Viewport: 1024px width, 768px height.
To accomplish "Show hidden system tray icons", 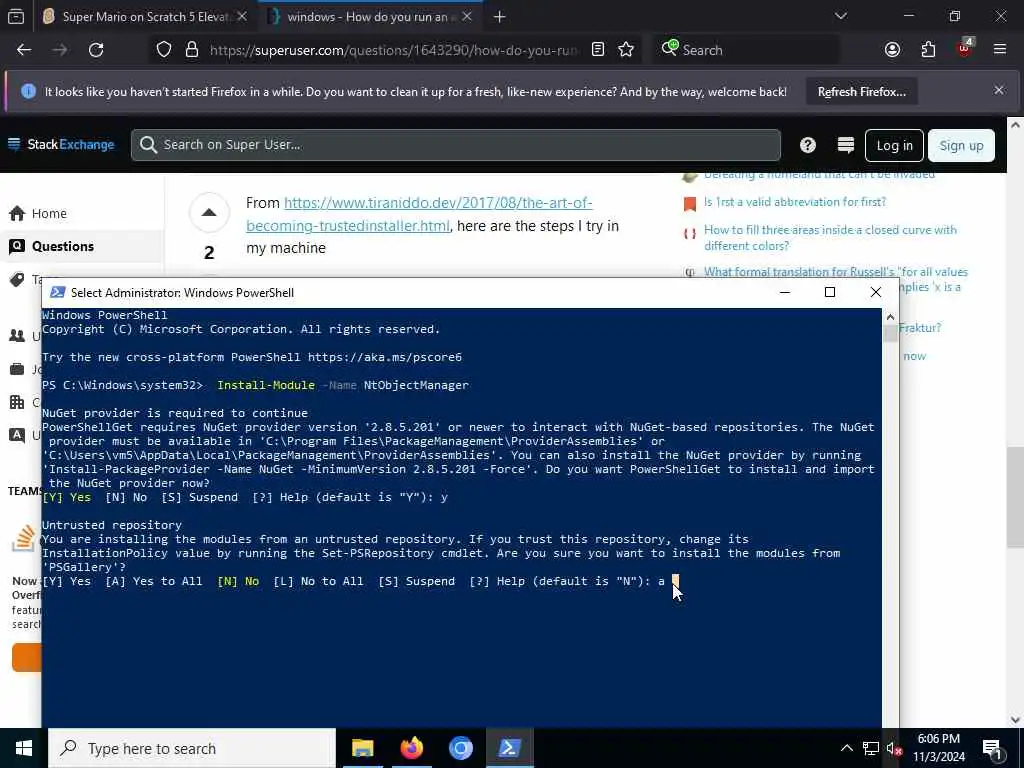I will (x=846, y=748).
